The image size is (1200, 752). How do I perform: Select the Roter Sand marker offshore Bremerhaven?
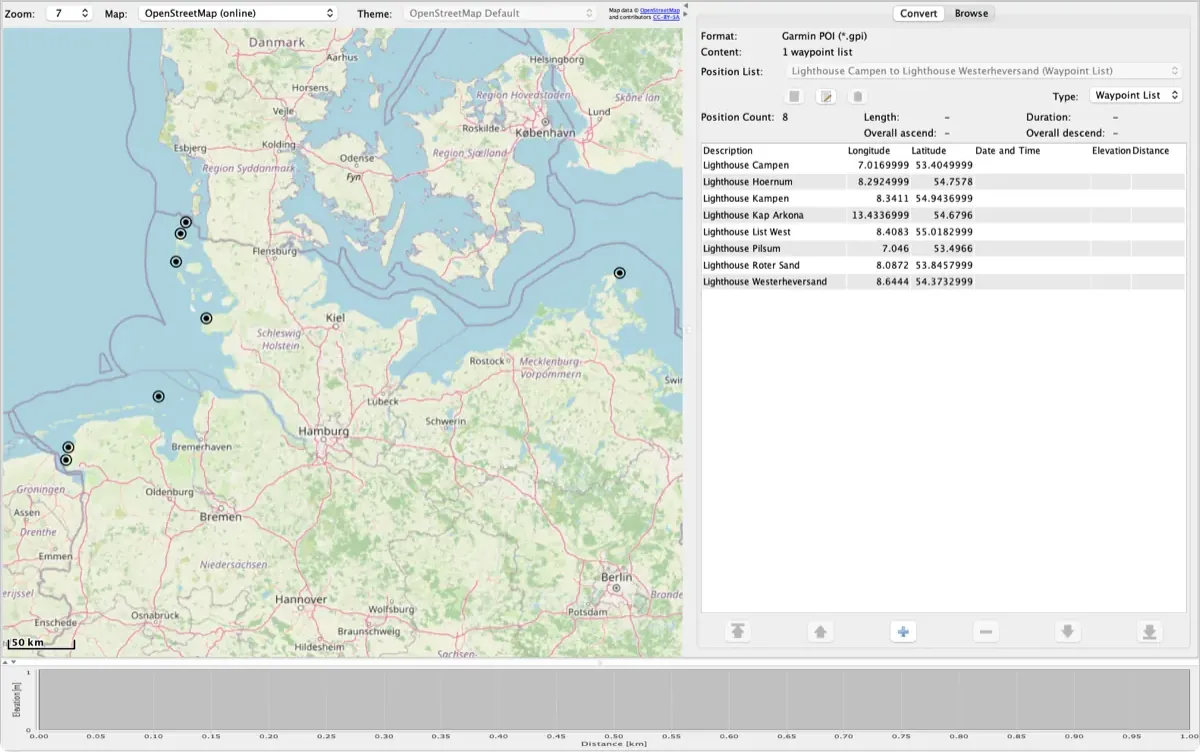(158, 397)
